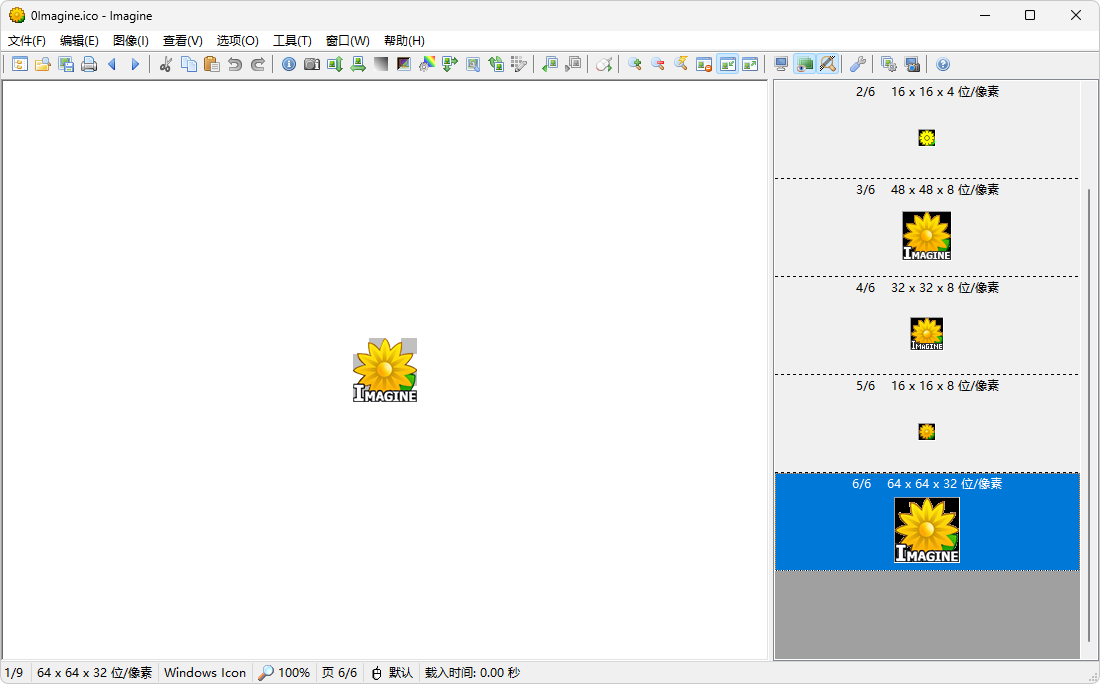The image size is (1100, 684).
Task: Open the 工具(T) menu
Action: pyautogui.click(x=292, y=41)
